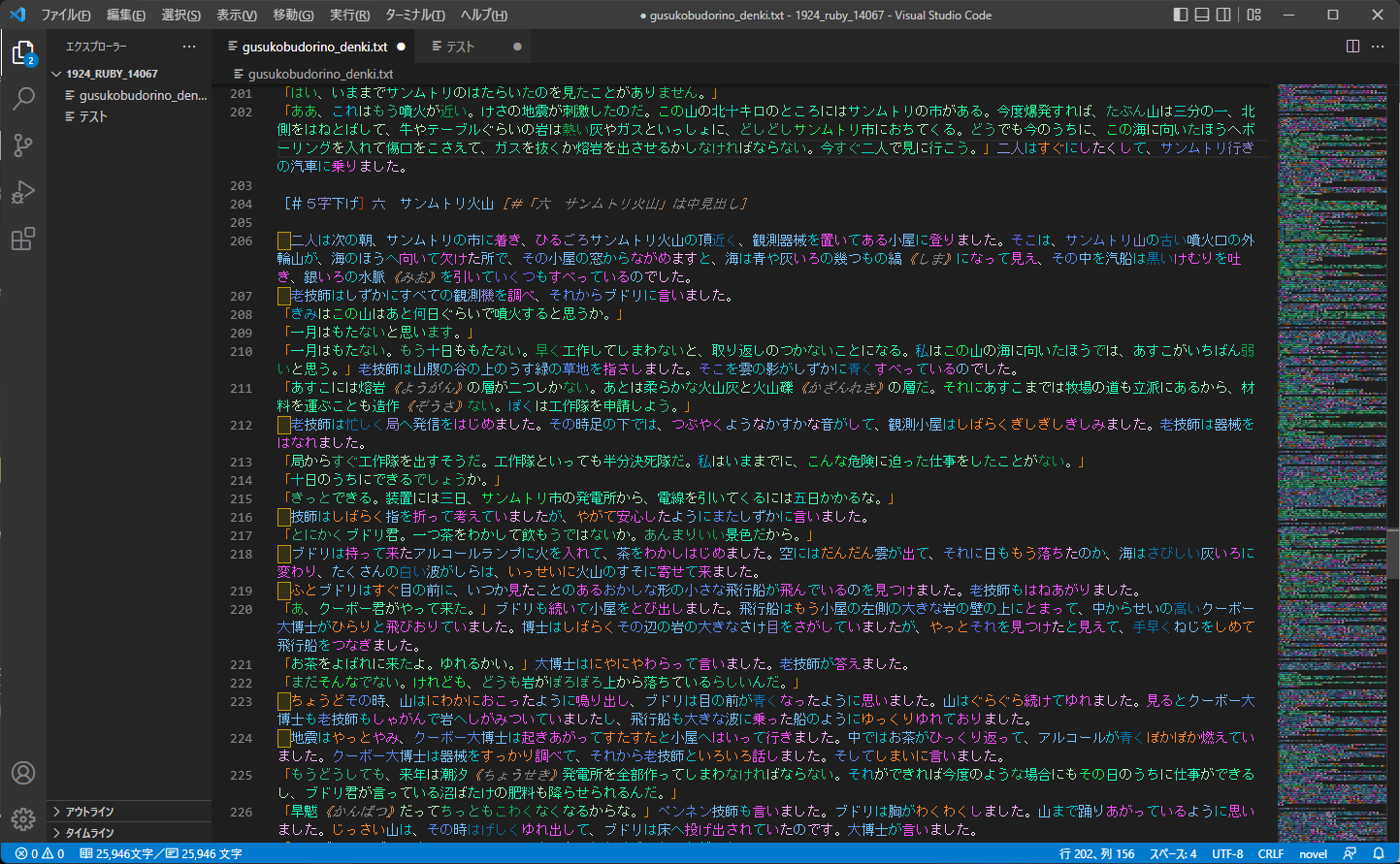The image size is (1400, 864).
Task: Open the Run and Debug view
Action: (23, 189)
